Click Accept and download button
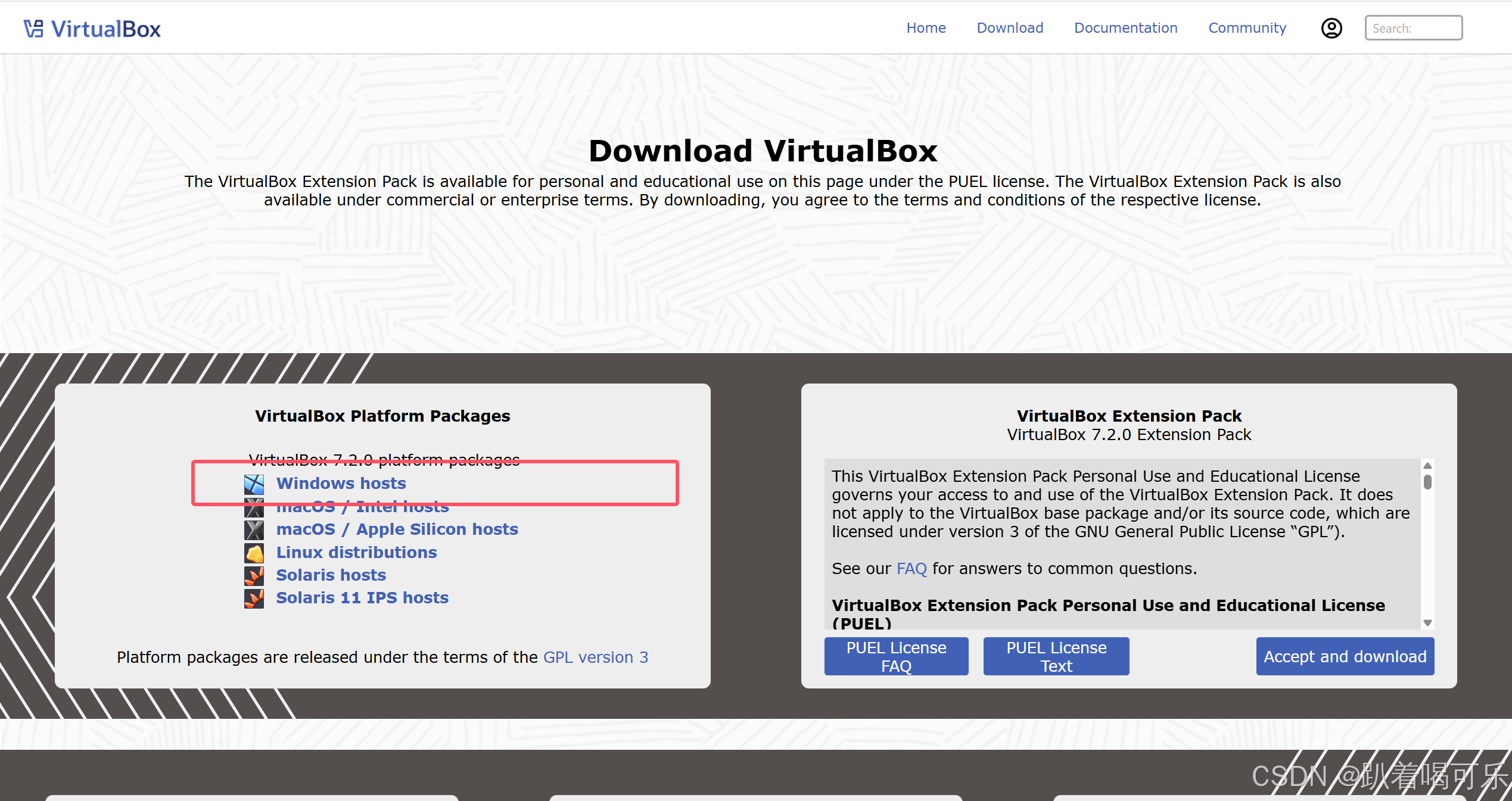Viewport: 1512px width, 801px height. [x=1345, y=656]
